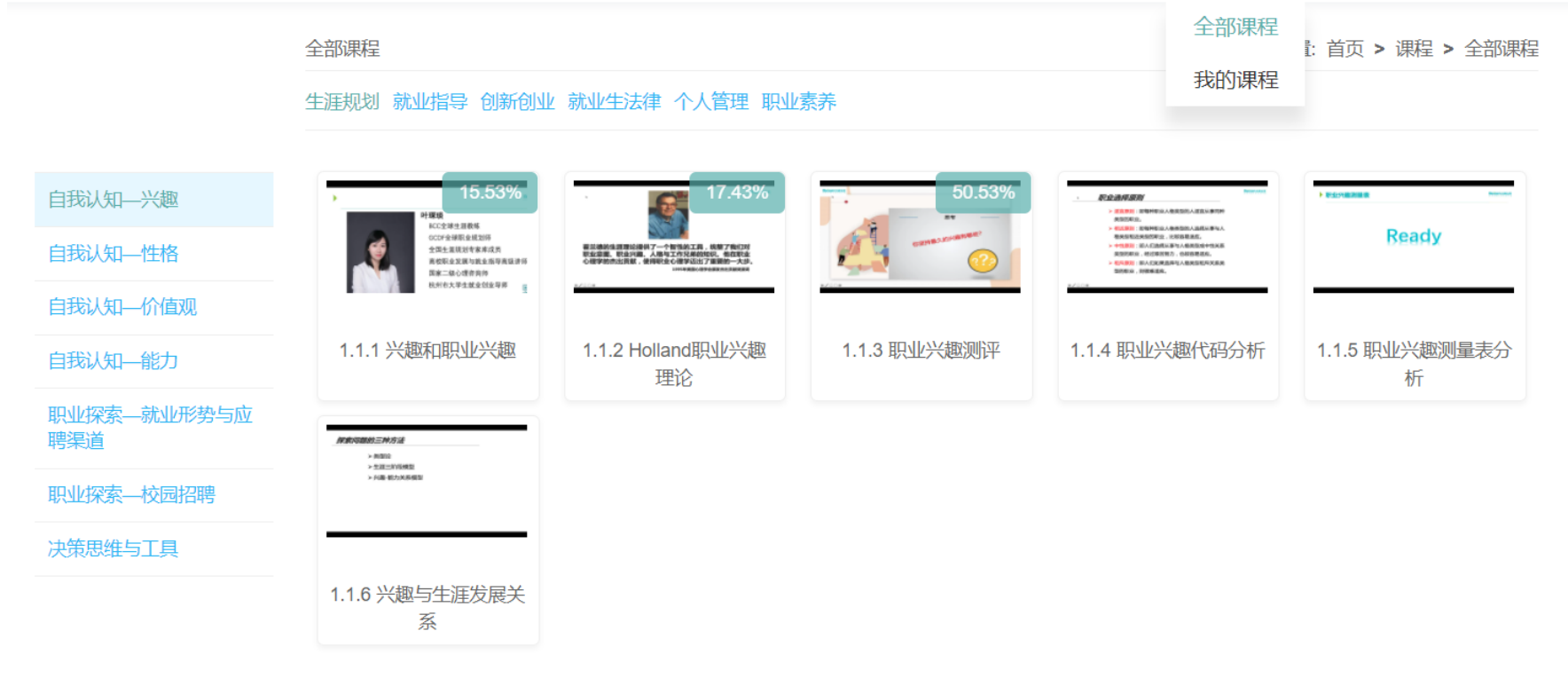Open thumbnail of 1.1.3 职业兴趣测评

921,237
